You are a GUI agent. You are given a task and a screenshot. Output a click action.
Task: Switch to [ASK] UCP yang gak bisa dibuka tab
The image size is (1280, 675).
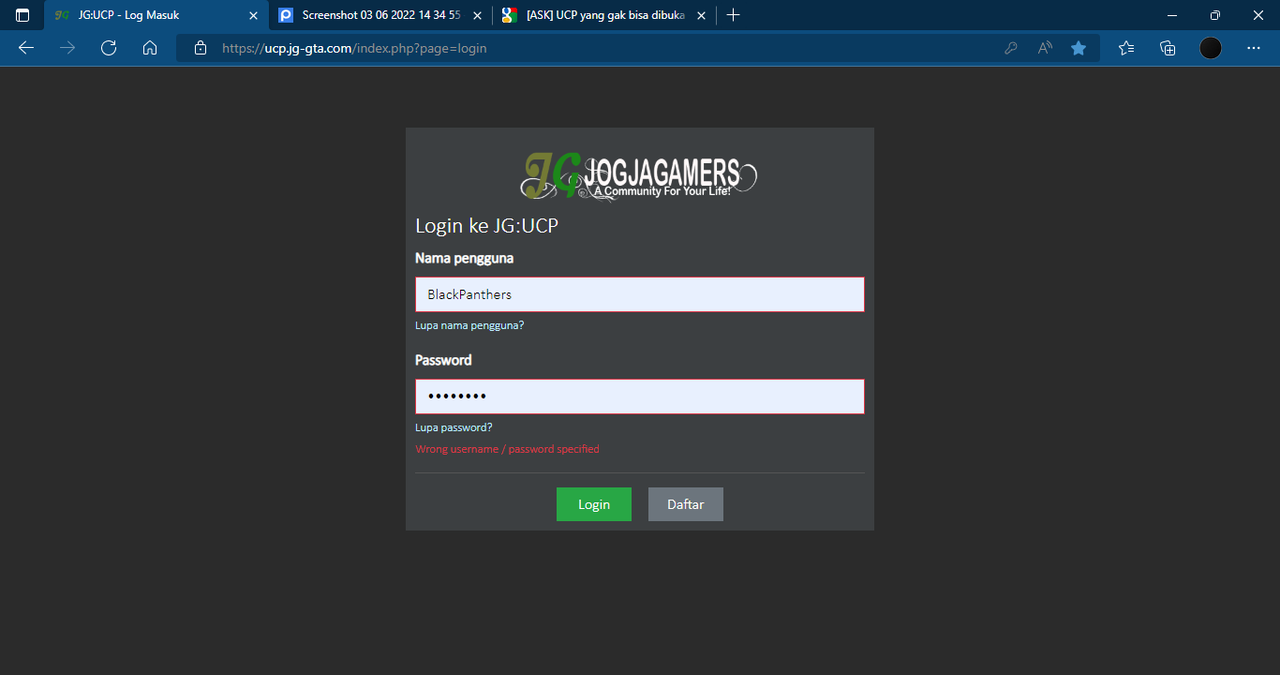[x=605, y=15]
